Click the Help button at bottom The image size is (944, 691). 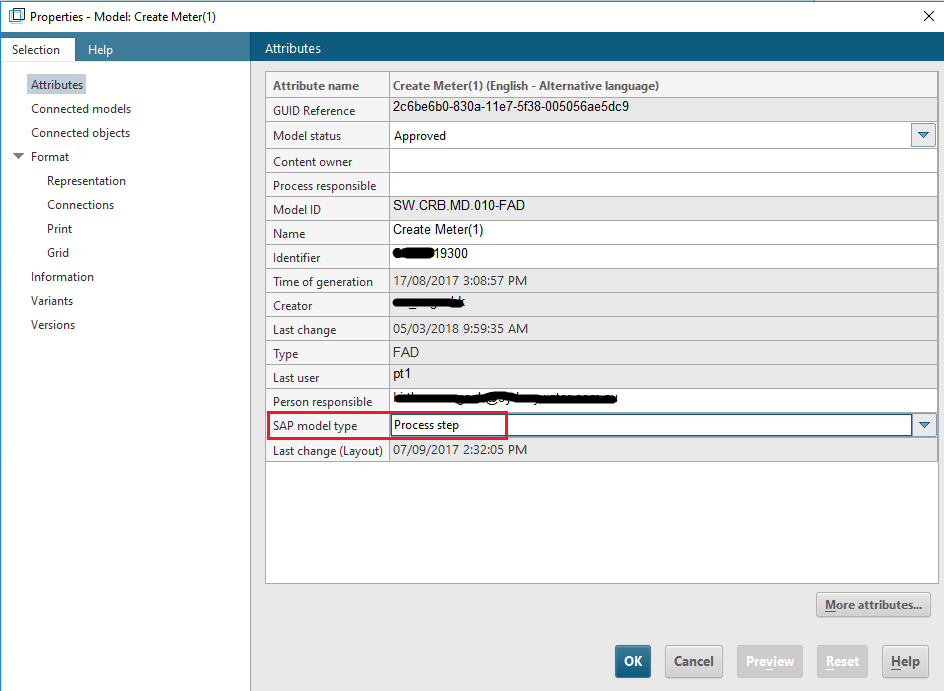904,661
